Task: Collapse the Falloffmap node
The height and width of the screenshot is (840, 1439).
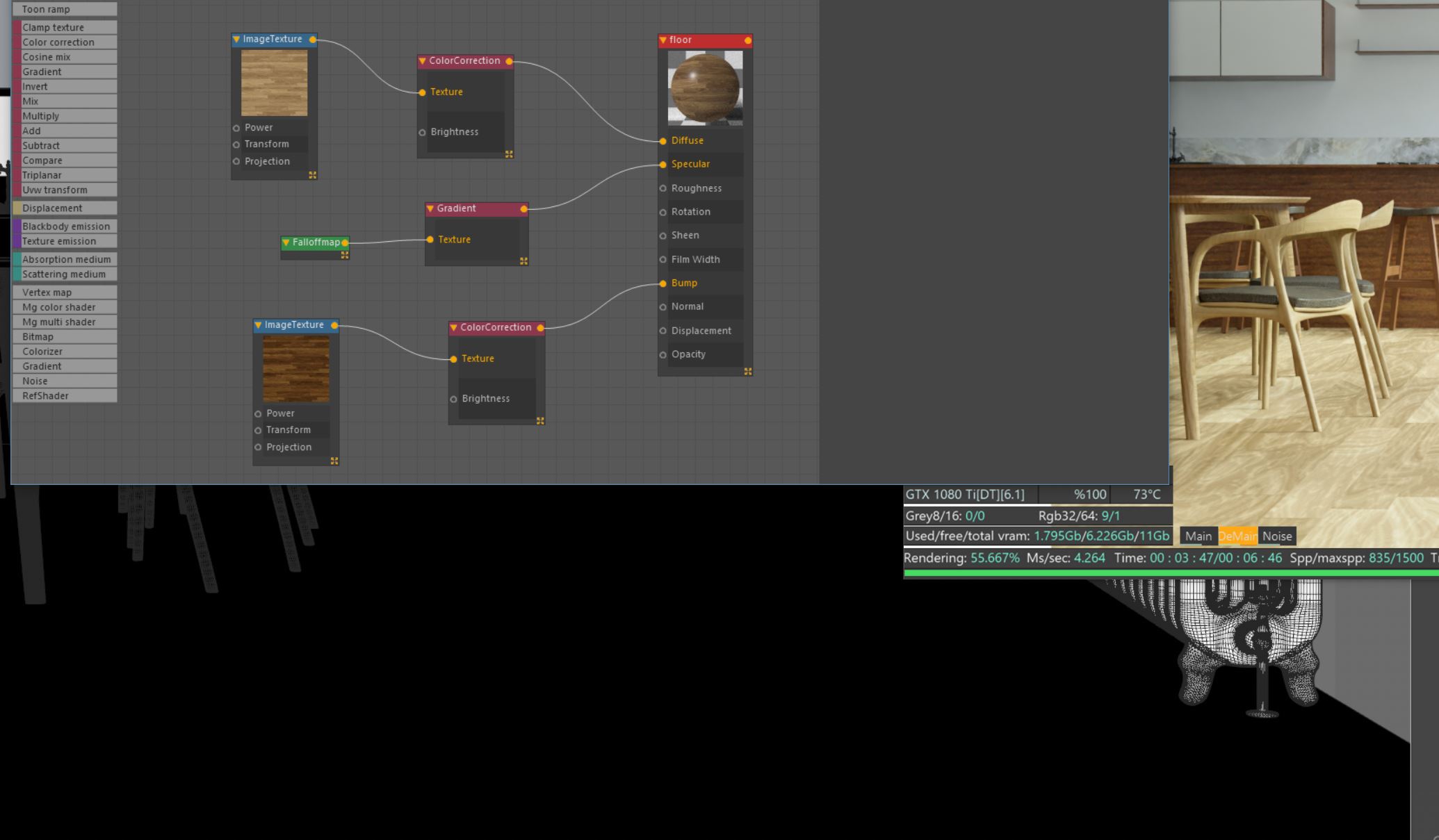Action: coord(286,242)
